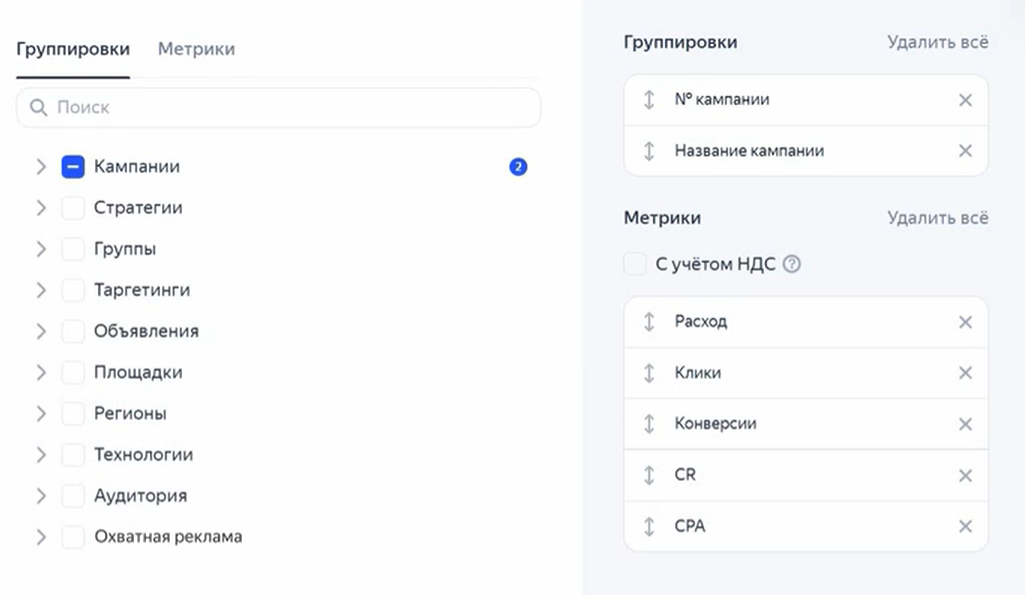Remove the Клики metric with its X icon
Screen dimensions: 1025x595
point(965,373)
